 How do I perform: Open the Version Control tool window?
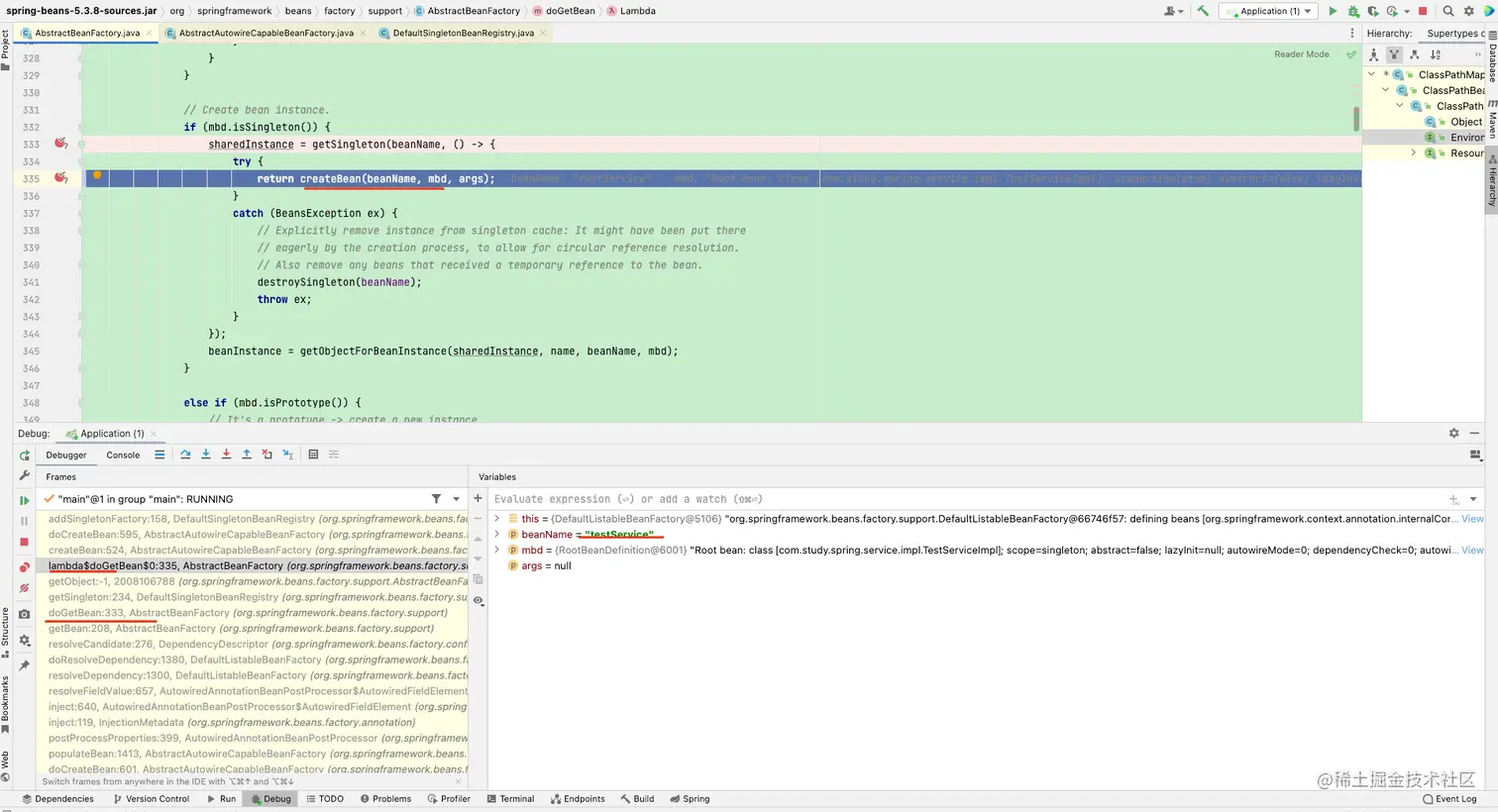coord(151,799)
